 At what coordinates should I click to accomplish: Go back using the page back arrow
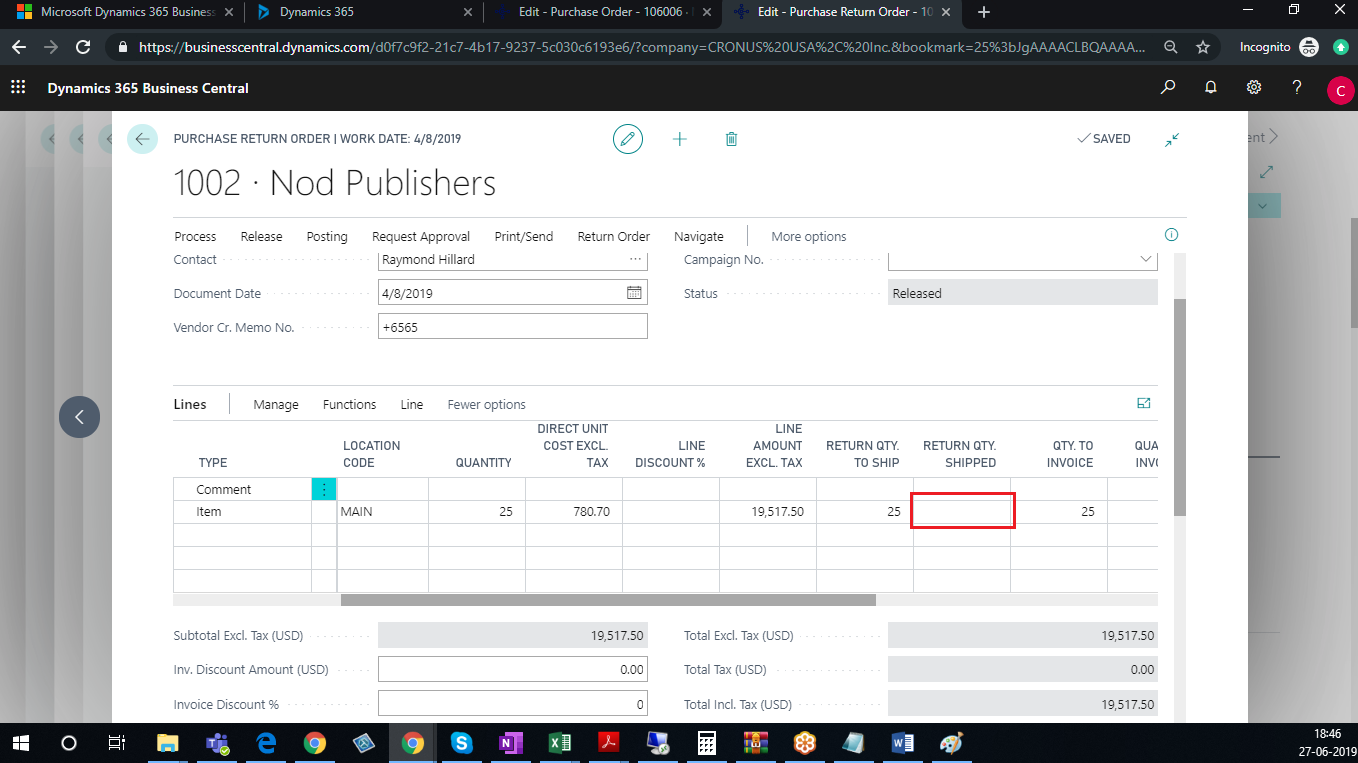tap(142, 139)
